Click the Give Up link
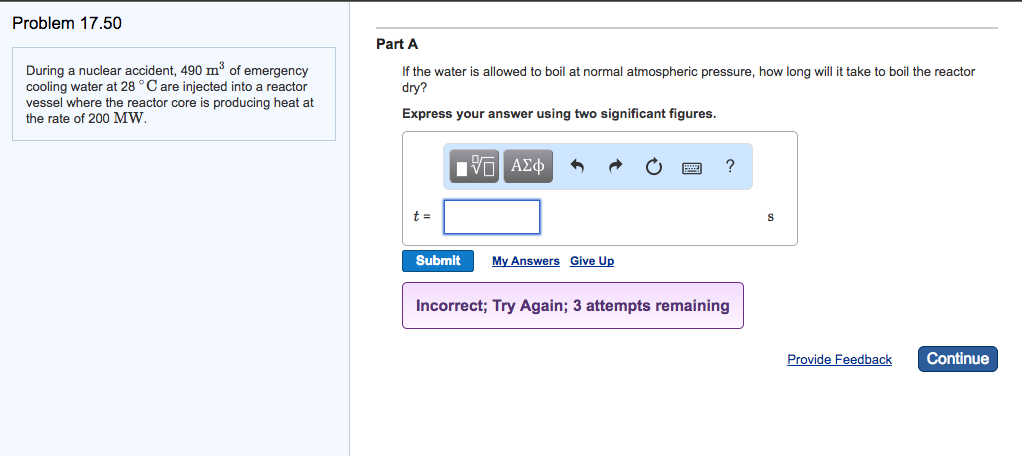 [592, 261]
